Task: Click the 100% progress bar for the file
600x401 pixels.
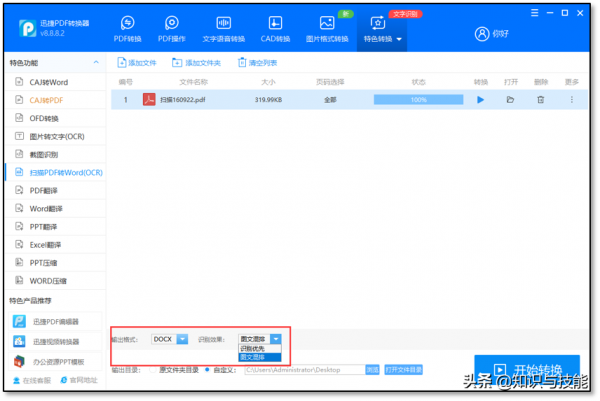Action: (x=418, y=100)
